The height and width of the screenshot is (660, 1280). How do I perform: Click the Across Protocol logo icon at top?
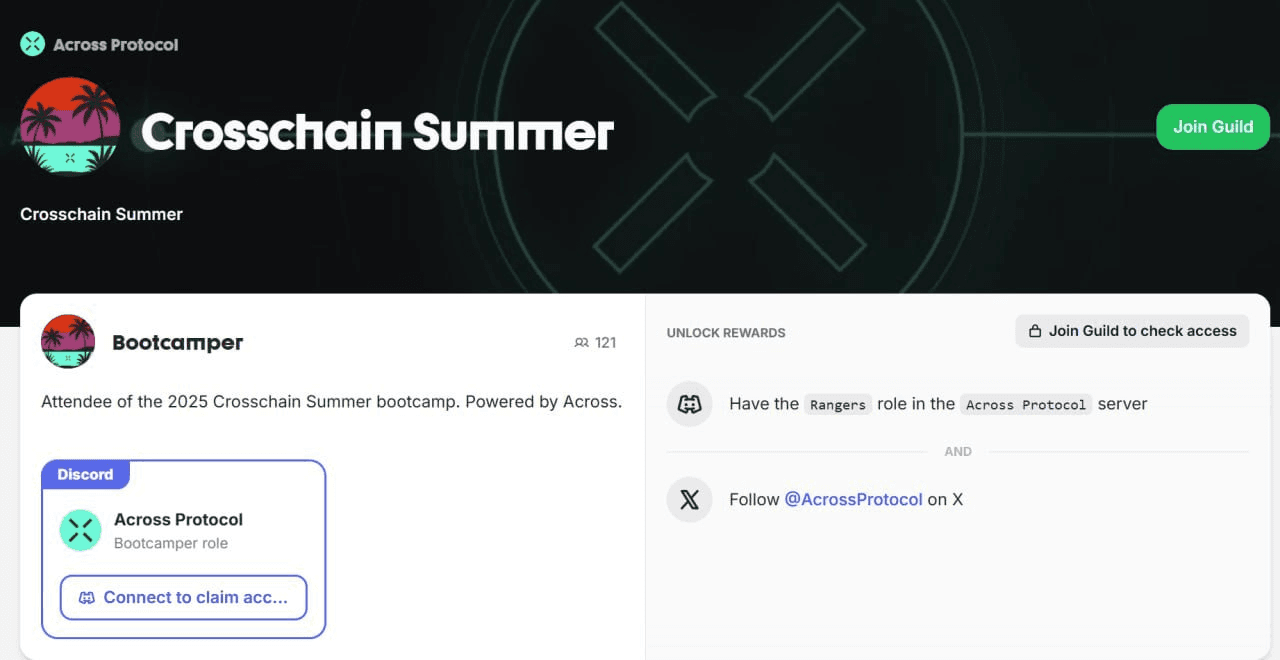[x=33, y=44]
